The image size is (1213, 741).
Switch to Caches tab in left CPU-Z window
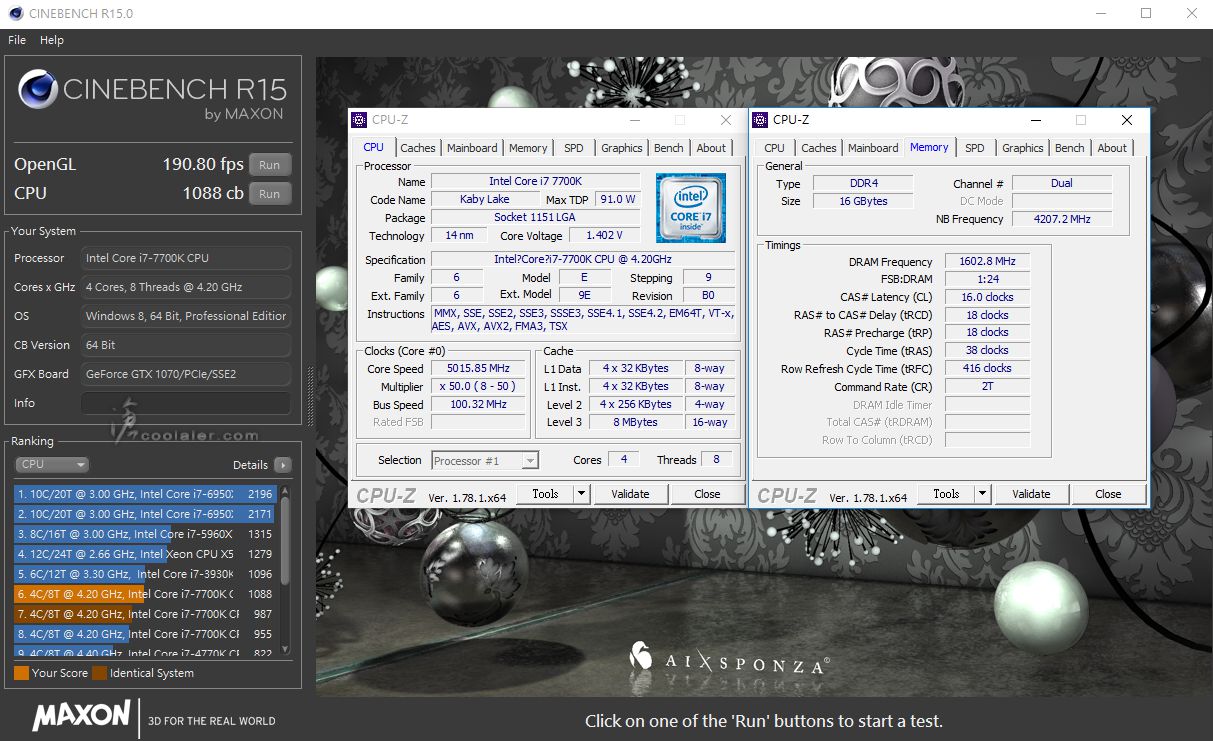click(418, 148)
